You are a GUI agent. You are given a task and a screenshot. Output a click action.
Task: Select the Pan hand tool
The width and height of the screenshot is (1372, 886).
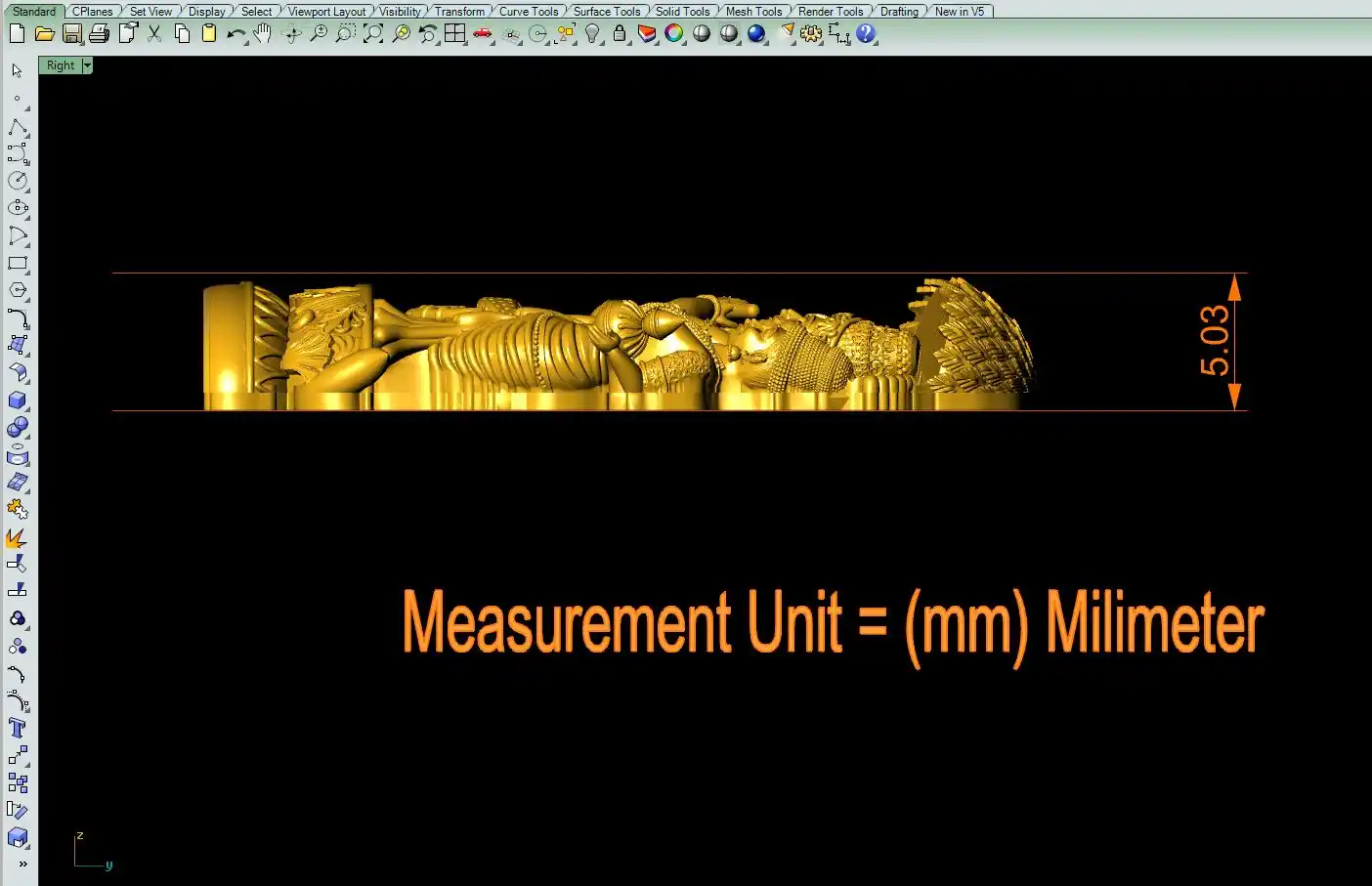point(262,33)
